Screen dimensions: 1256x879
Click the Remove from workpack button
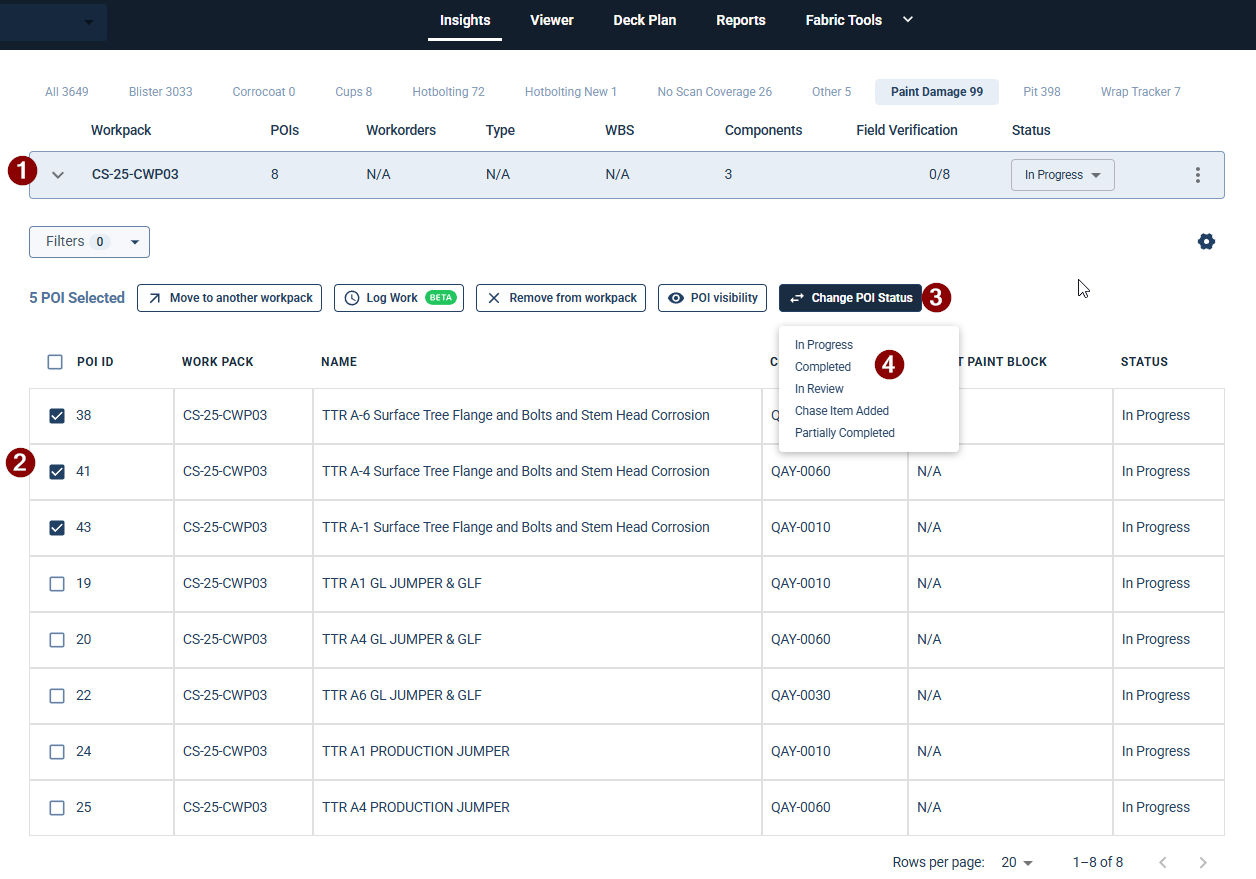tap(561, 298)
